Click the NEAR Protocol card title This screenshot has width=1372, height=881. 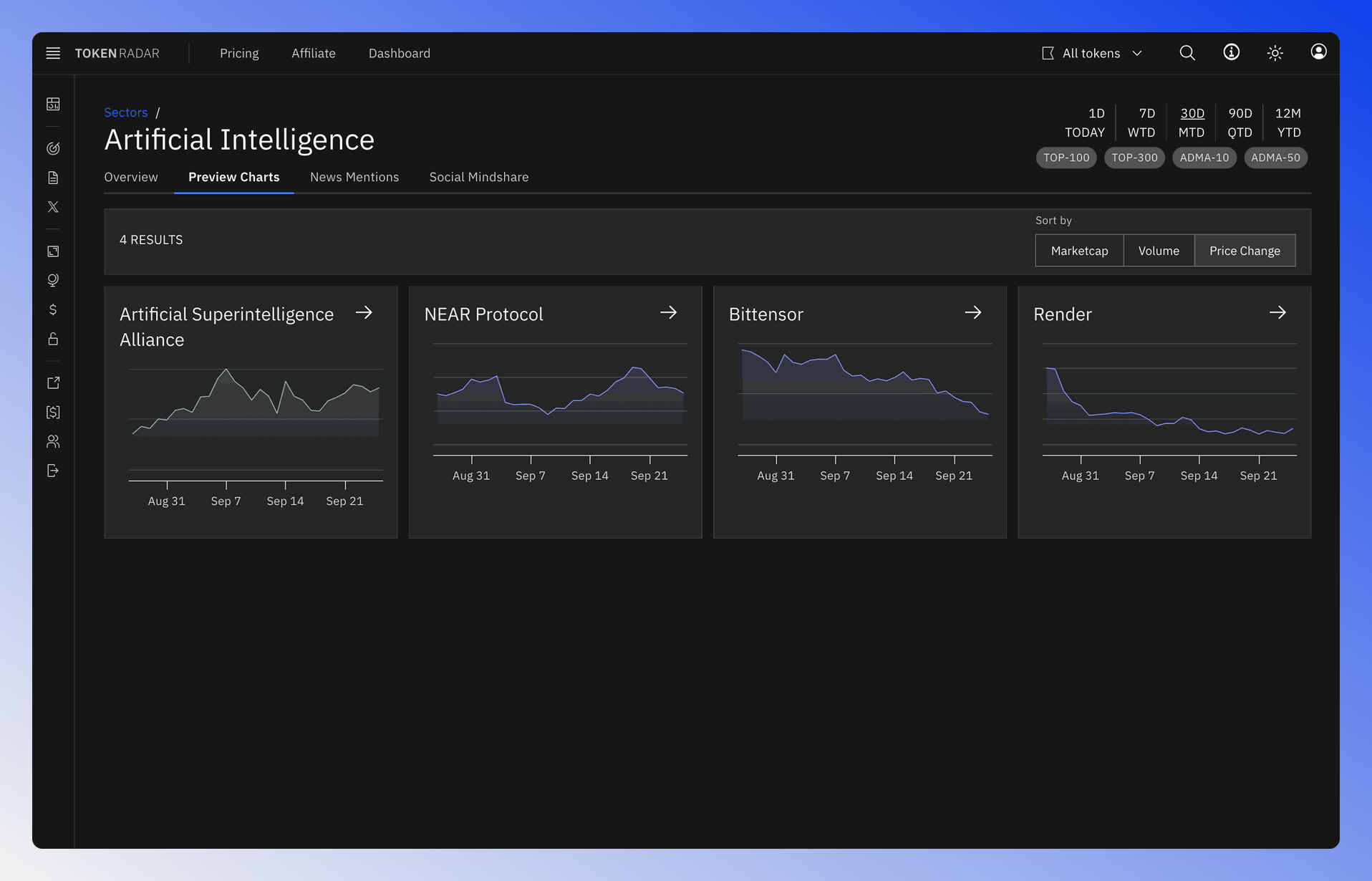pos(483,314)
